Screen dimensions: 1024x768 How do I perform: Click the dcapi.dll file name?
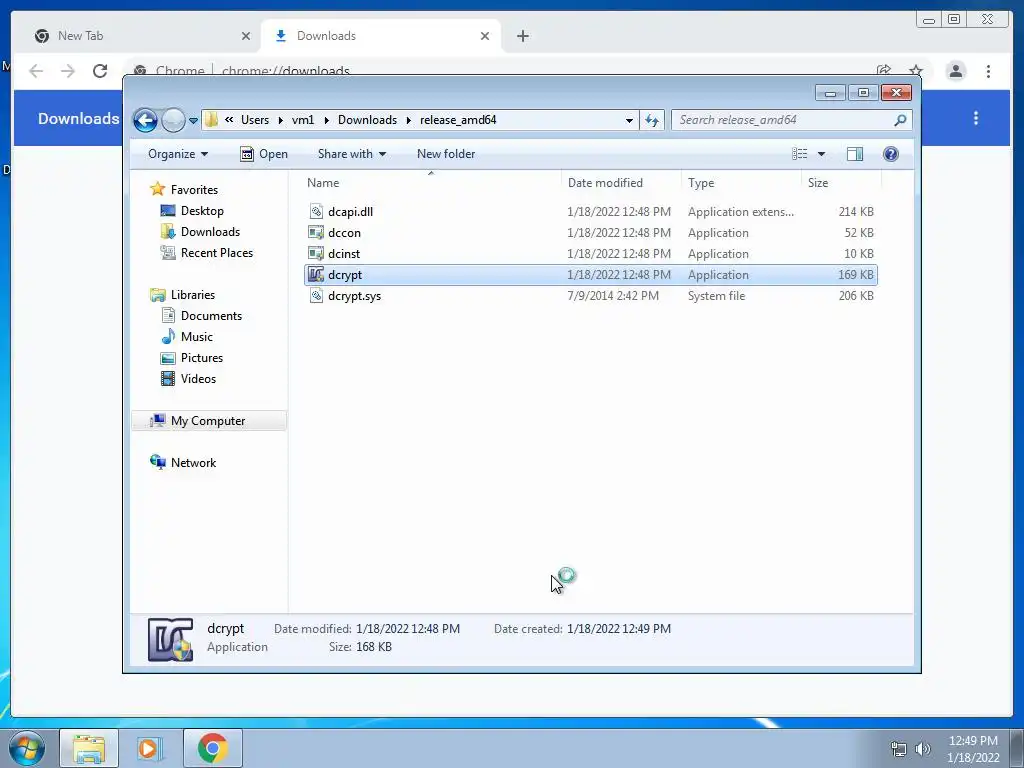point(351,212)
